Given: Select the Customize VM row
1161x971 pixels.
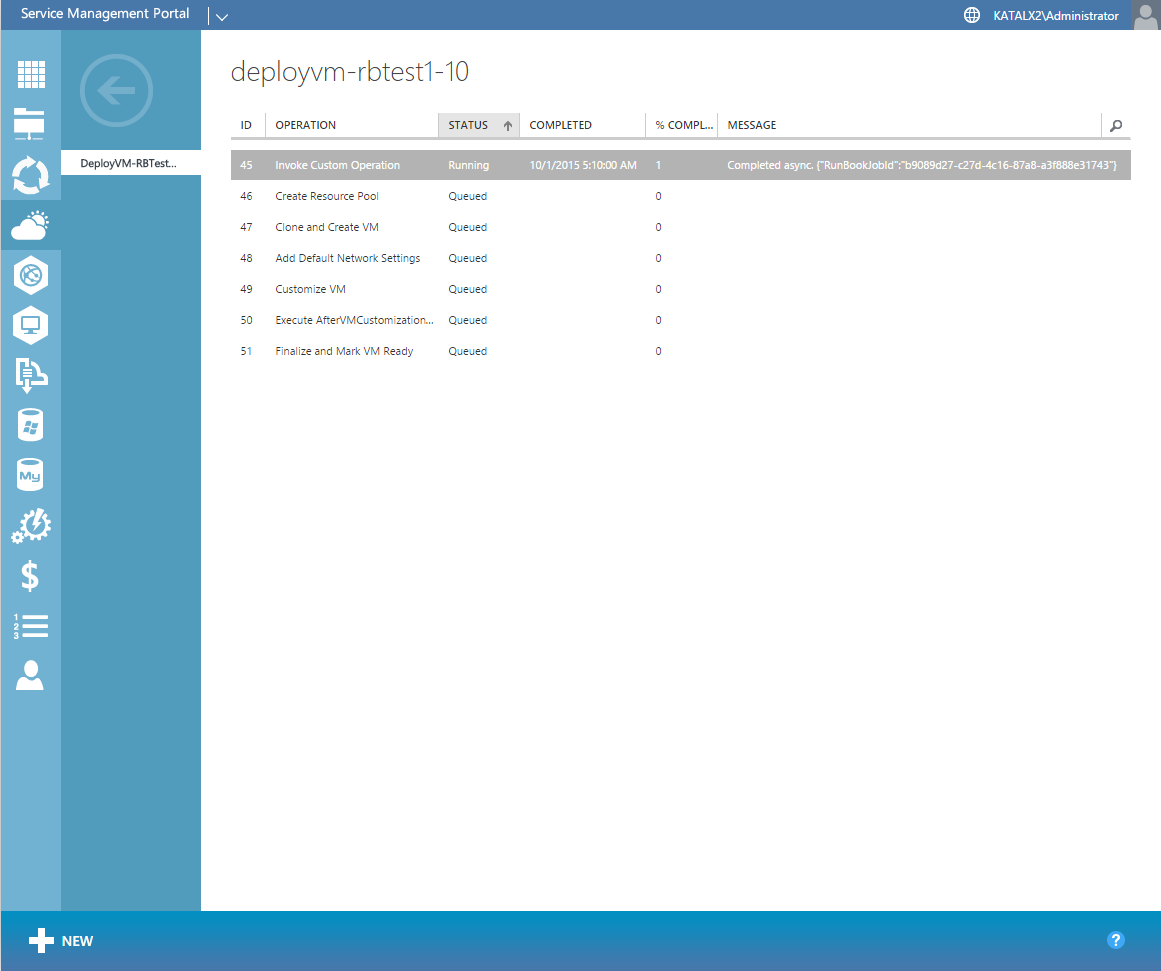Looking at the screenshot, I should tap(680, 290).
